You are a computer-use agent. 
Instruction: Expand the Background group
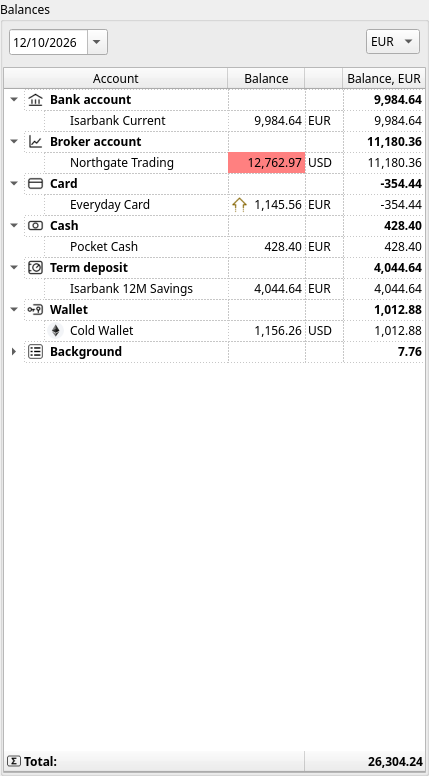[14, 352]
